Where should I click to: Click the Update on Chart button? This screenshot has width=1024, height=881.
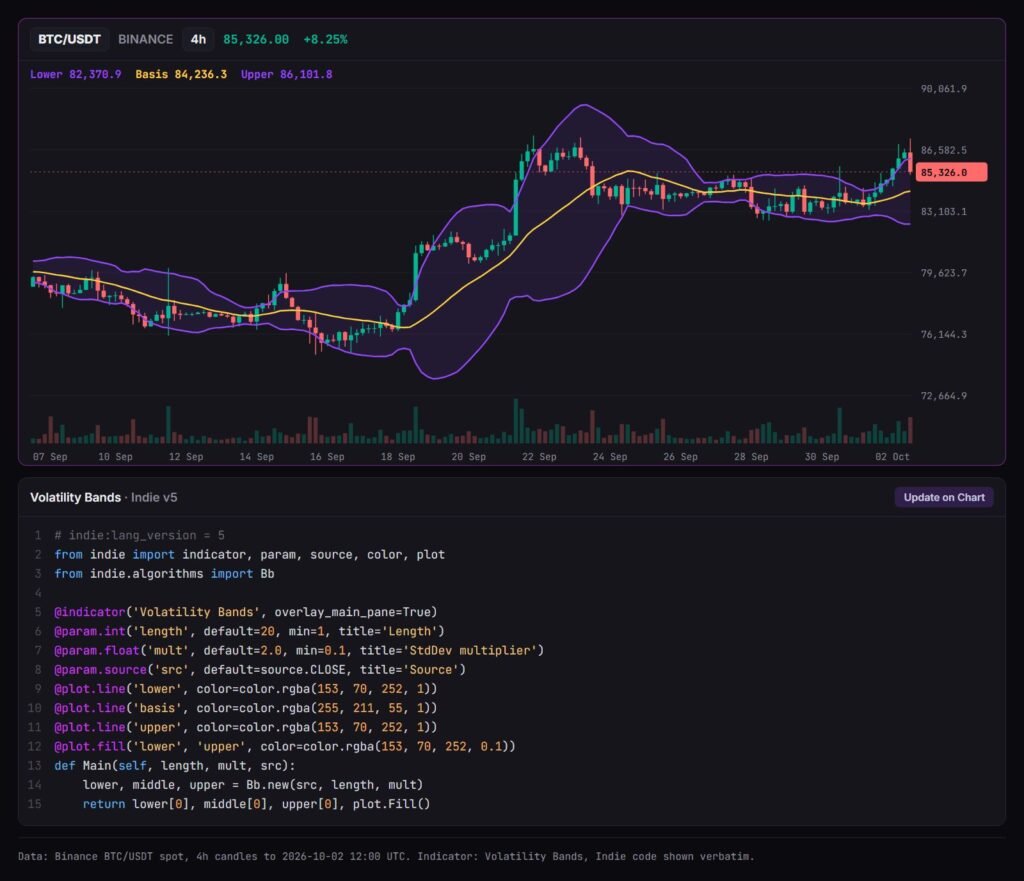click(944, 497)
